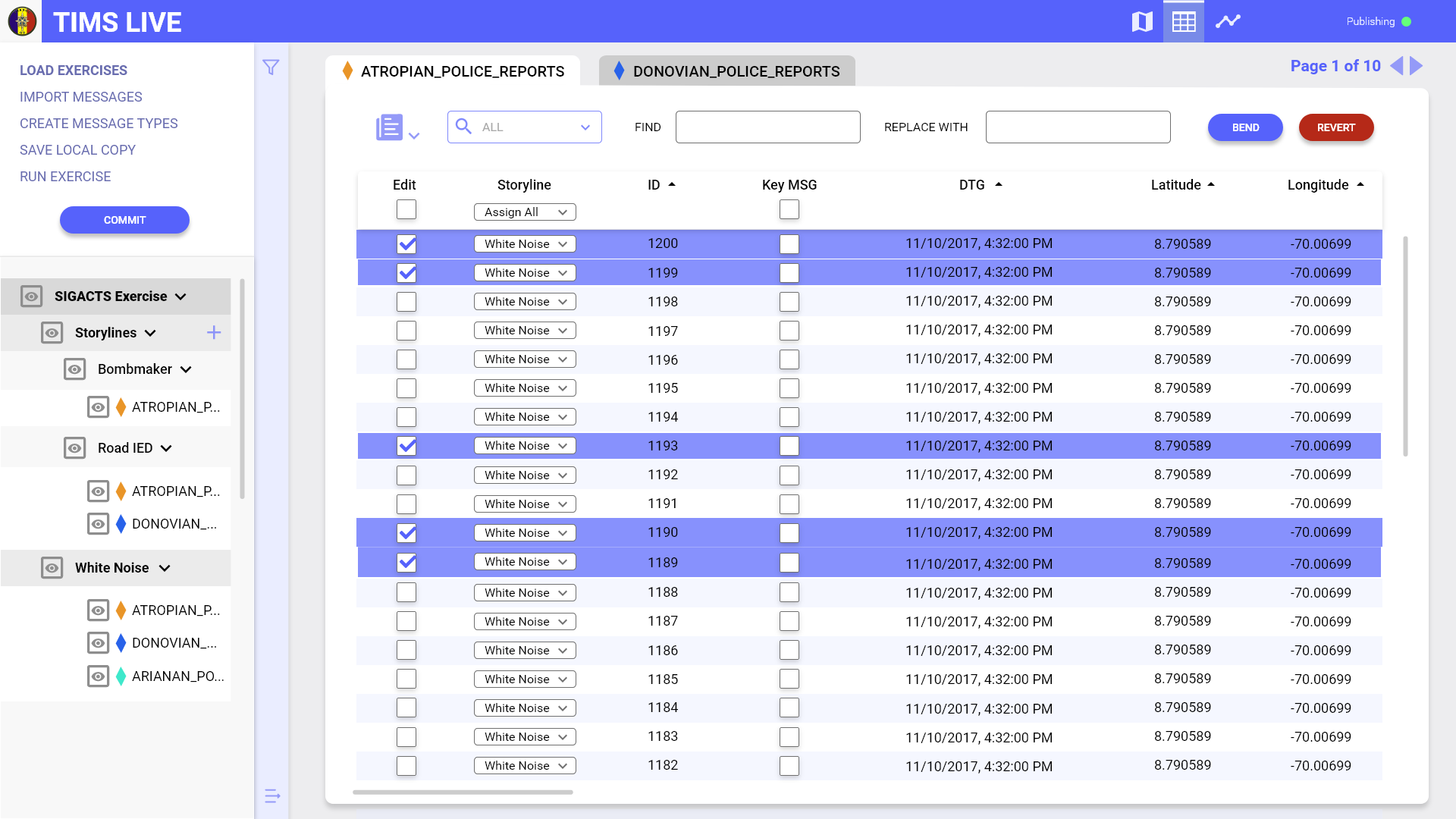Image resolution: width=1456 pixels, height=819 pixels.
Task: Select the orange diamond icon under Bombmaker
Action: [x=120, y=407]
